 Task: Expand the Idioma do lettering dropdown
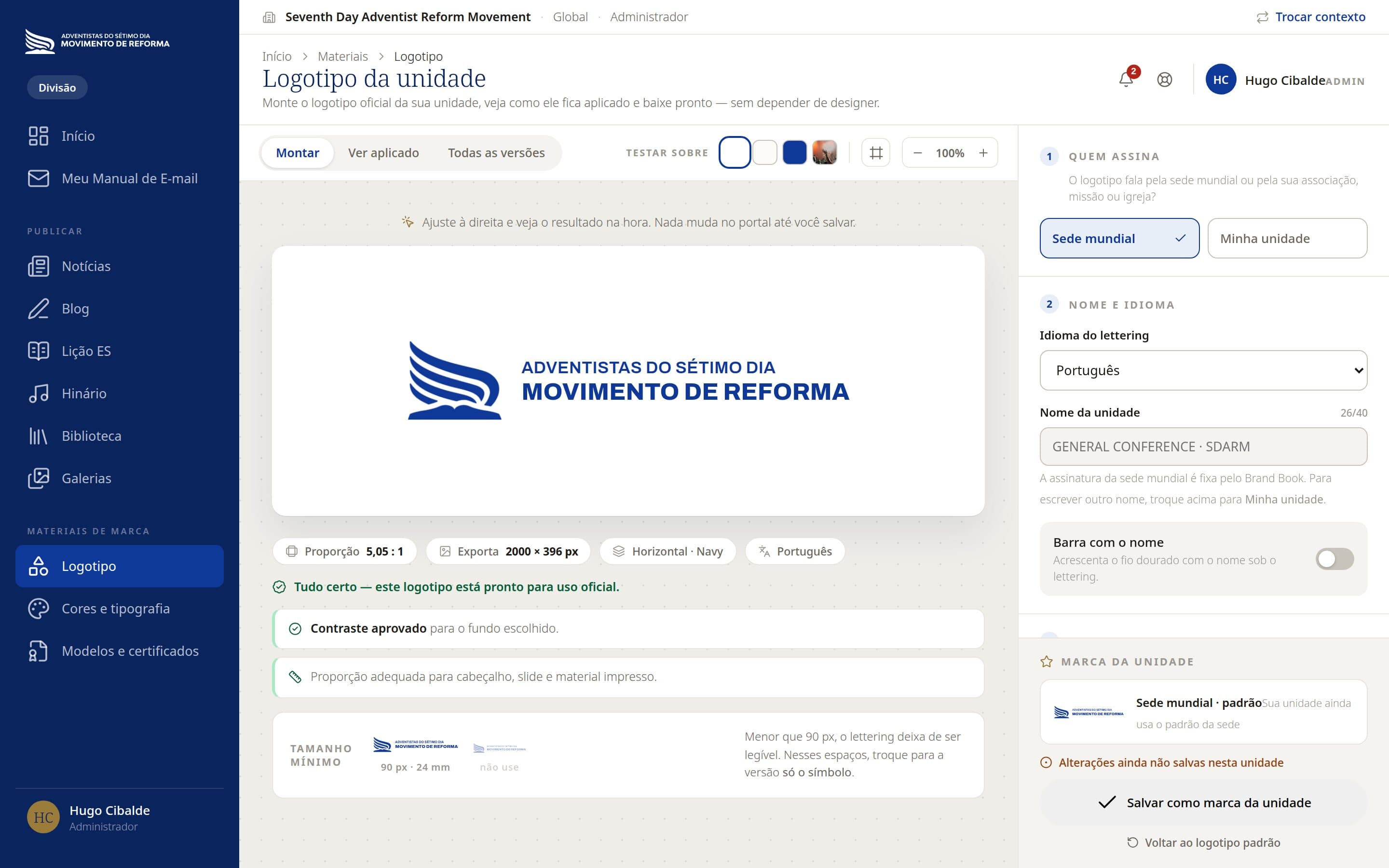pyautogui.click(x=1203, y=370)
